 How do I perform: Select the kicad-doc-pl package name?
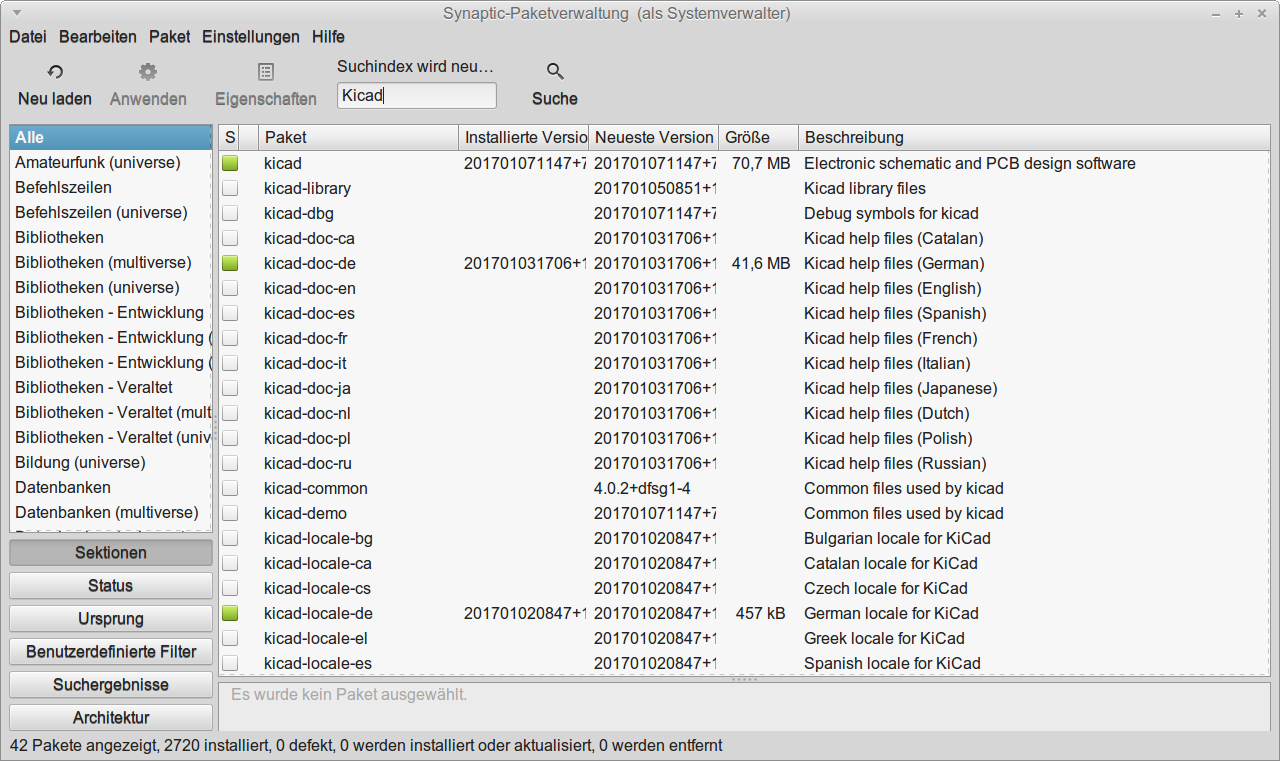point(307,438)
